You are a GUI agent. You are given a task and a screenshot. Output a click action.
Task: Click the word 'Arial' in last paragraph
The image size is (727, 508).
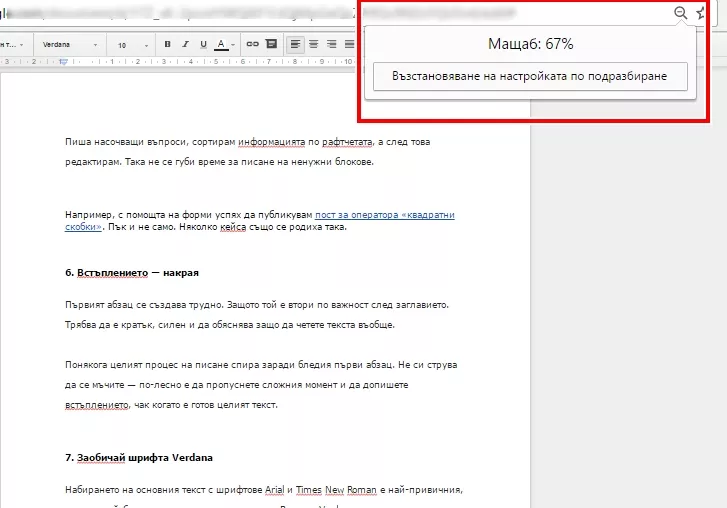pyautogui.click(x=274, y=489)
